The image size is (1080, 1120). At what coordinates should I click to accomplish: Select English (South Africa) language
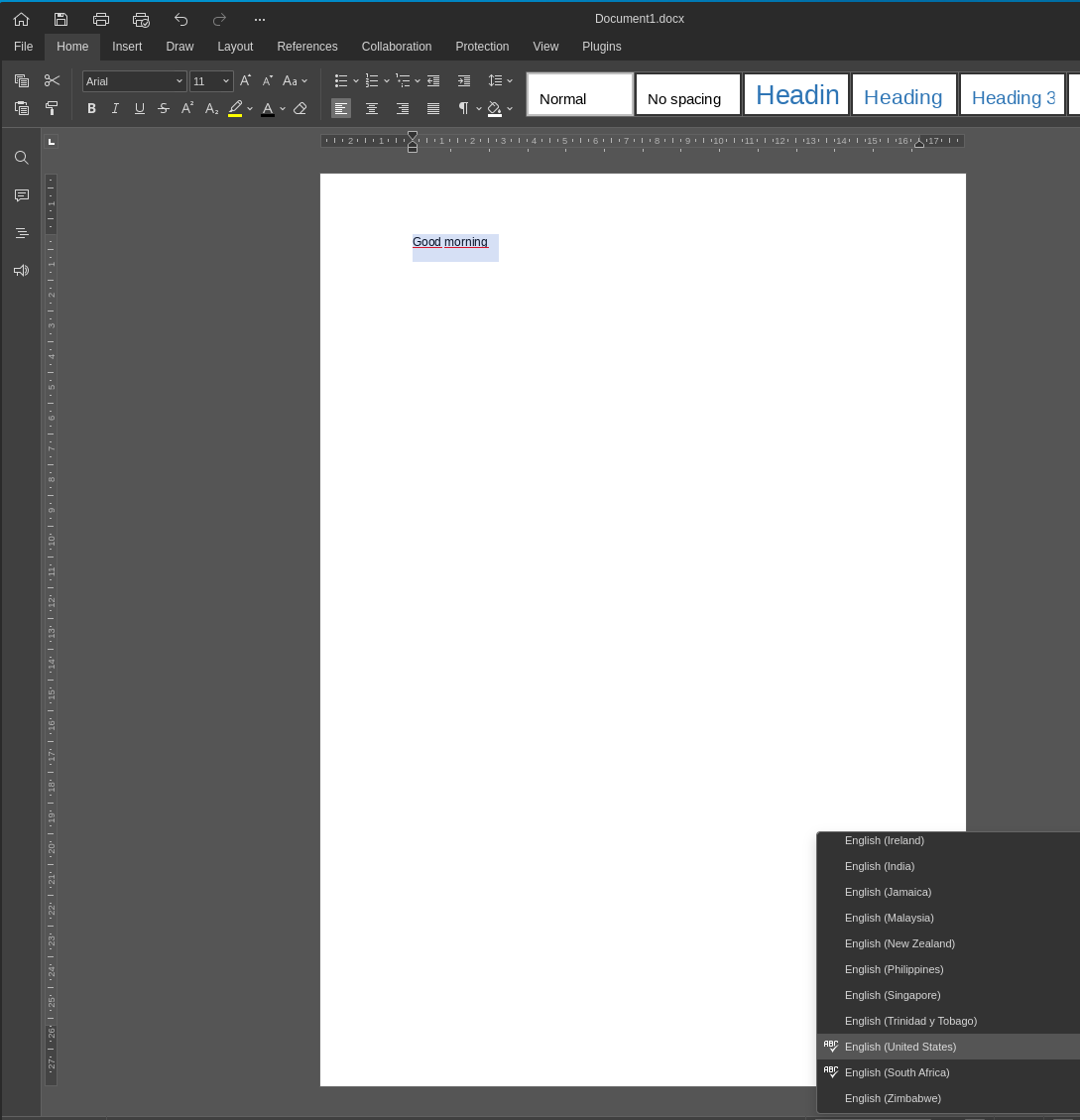pos(948,1072)
